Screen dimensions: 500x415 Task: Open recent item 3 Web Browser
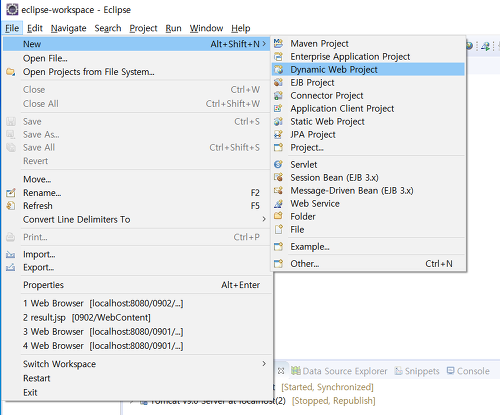138,332
